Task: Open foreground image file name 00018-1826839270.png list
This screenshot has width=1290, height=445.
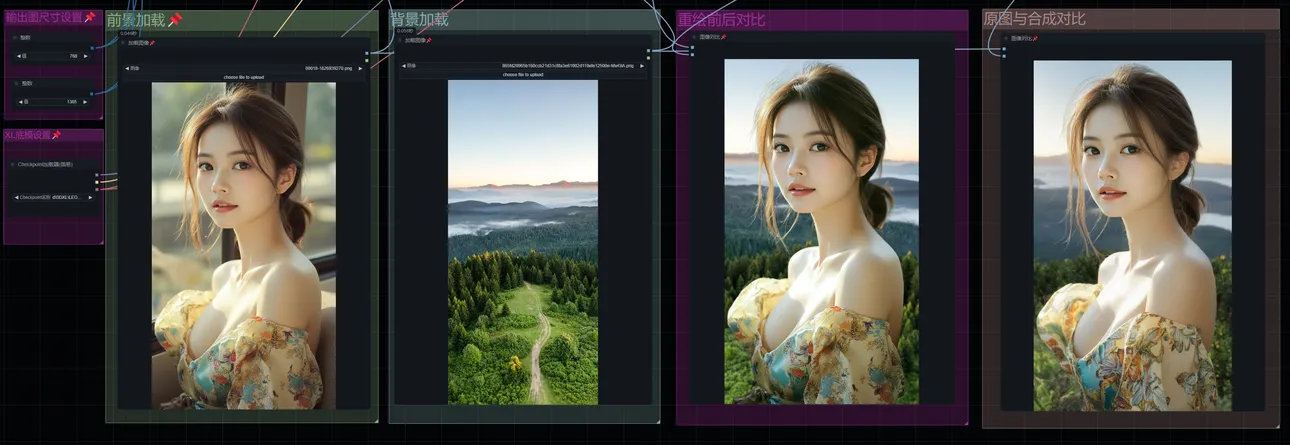Action: (x=243, y=68)
